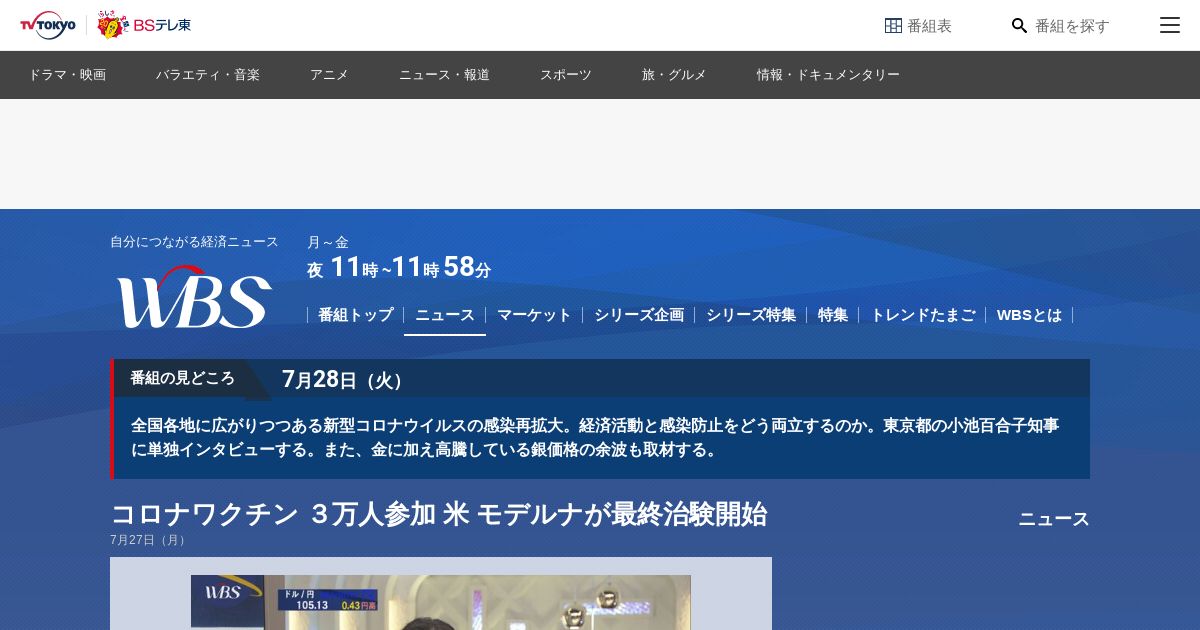Screen dimensions: 1200x630
Task: Click the 7月27日（月） article date
Action: click(150, 540)
